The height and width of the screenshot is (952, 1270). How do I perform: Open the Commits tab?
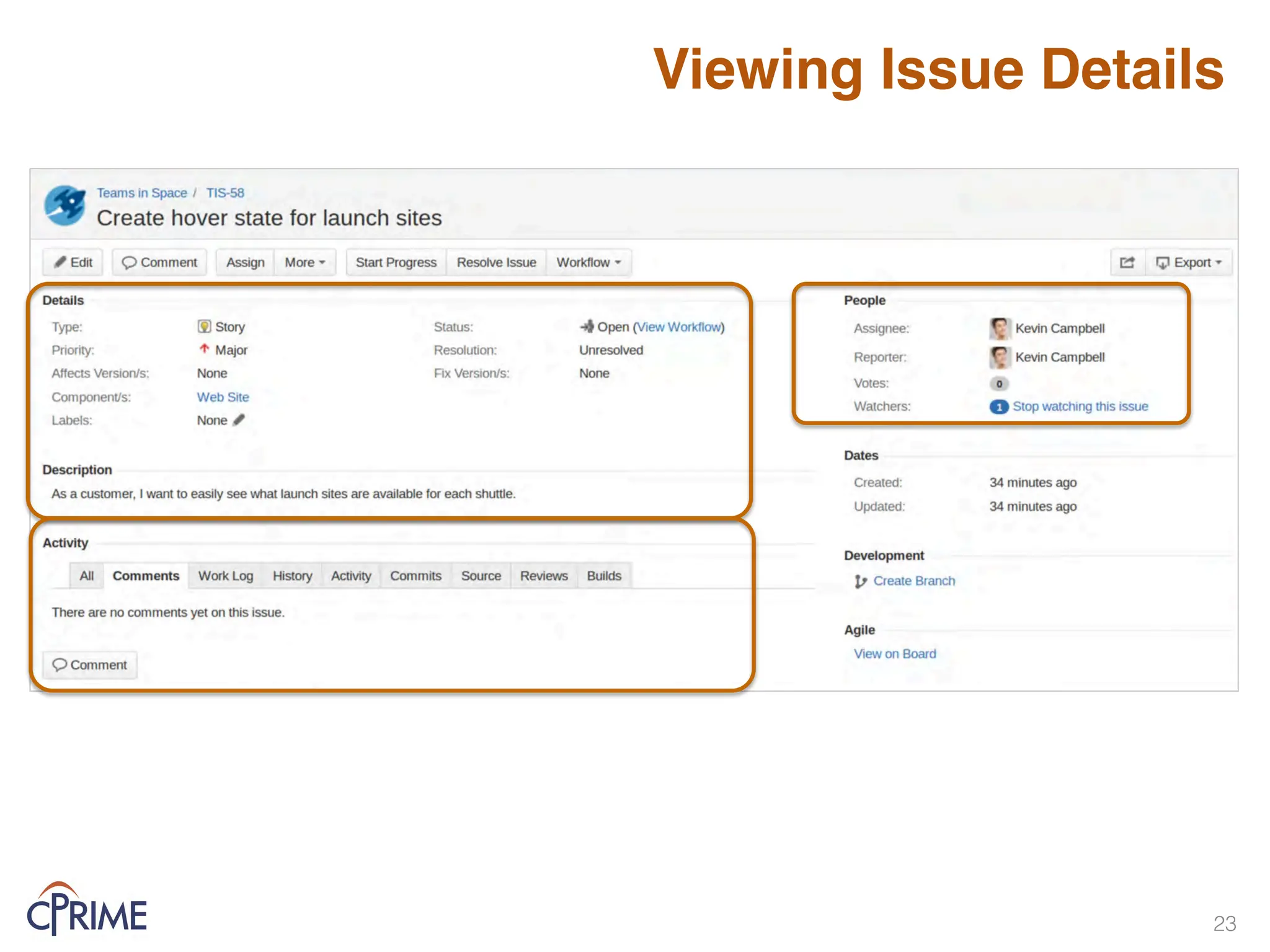415,576
